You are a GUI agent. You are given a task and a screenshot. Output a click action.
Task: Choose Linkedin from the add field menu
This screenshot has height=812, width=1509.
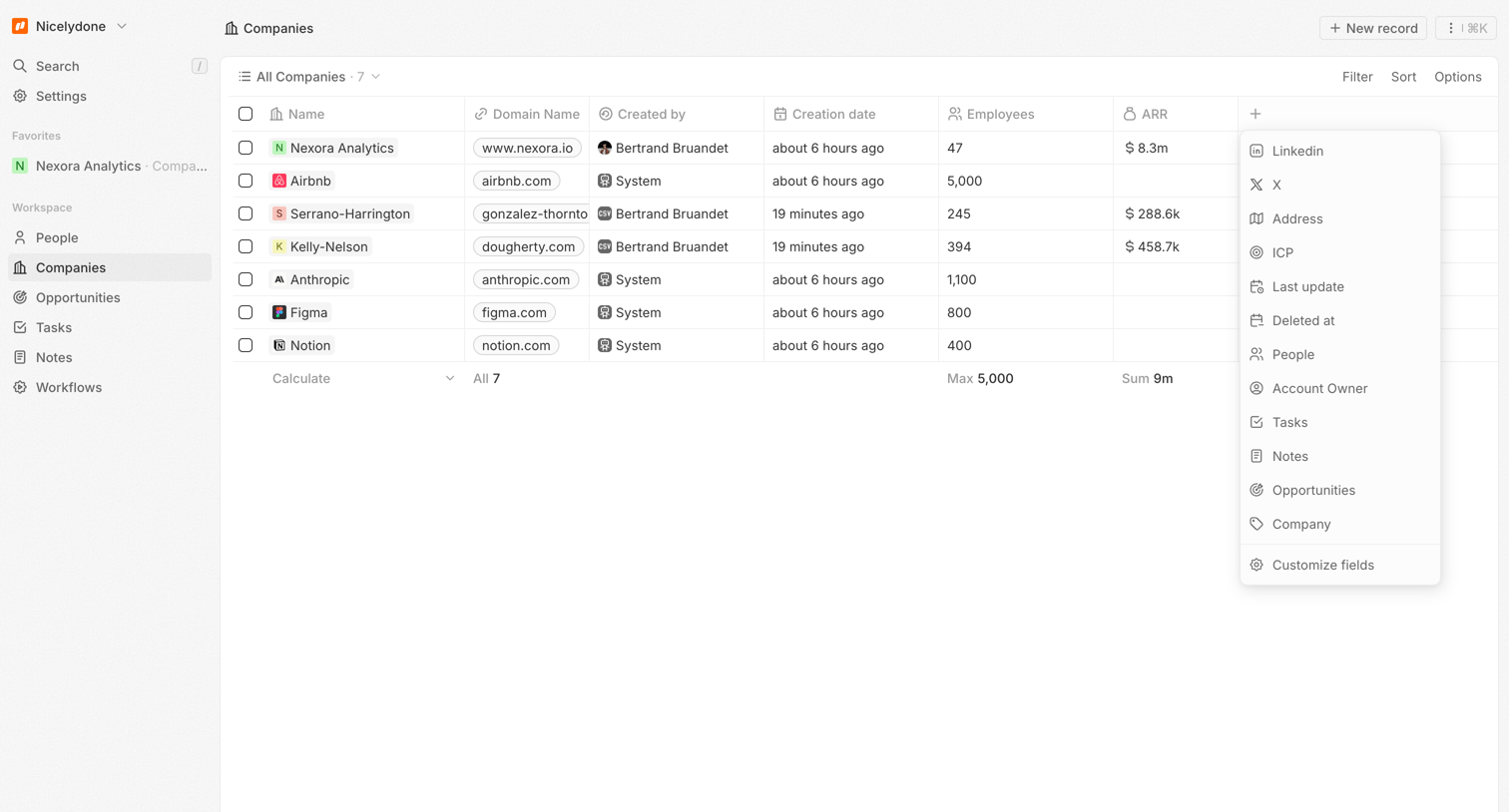coord(1339,151)
